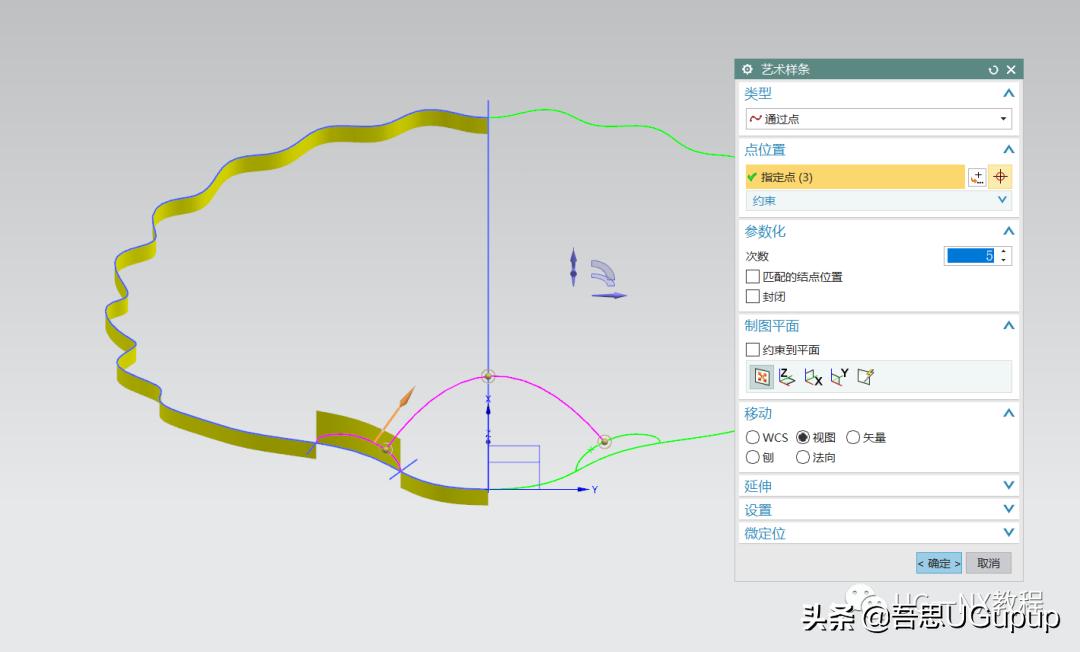1080x652 pixels.
Task: Select the WCS radio button under 移动
Action: (x=752, y=437)
